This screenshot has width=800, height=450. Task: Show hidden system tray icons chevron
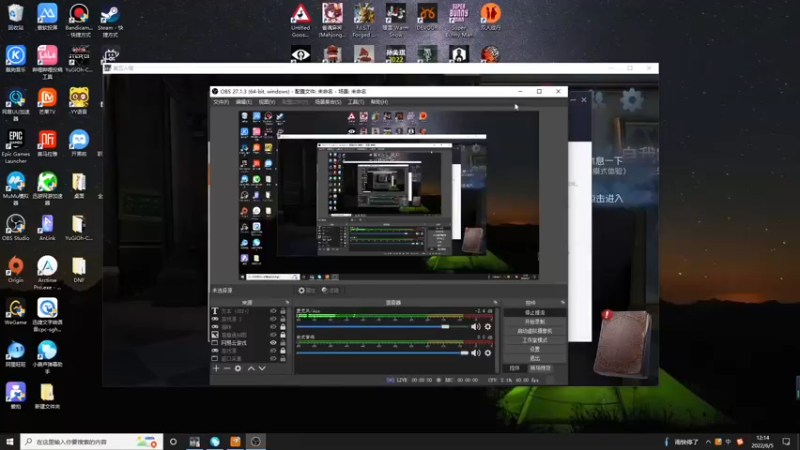tap(708, 442)
